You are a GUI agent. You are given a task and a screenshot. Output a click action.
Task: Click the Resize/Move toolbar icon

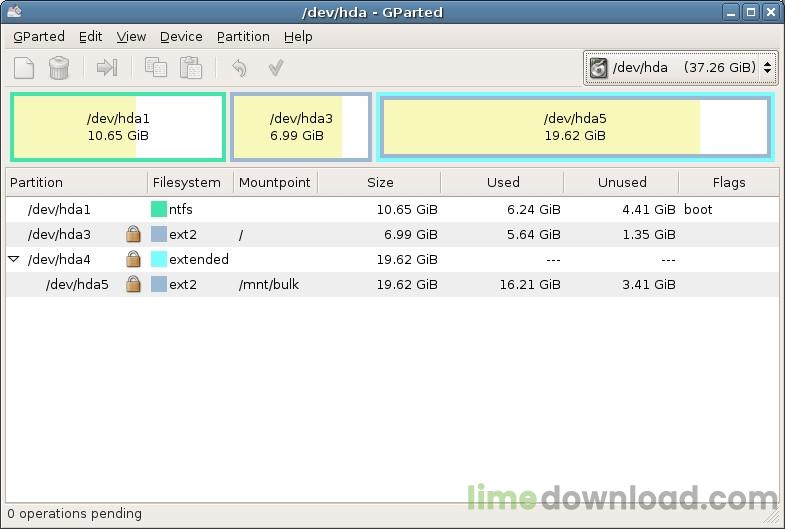[107, 68]
